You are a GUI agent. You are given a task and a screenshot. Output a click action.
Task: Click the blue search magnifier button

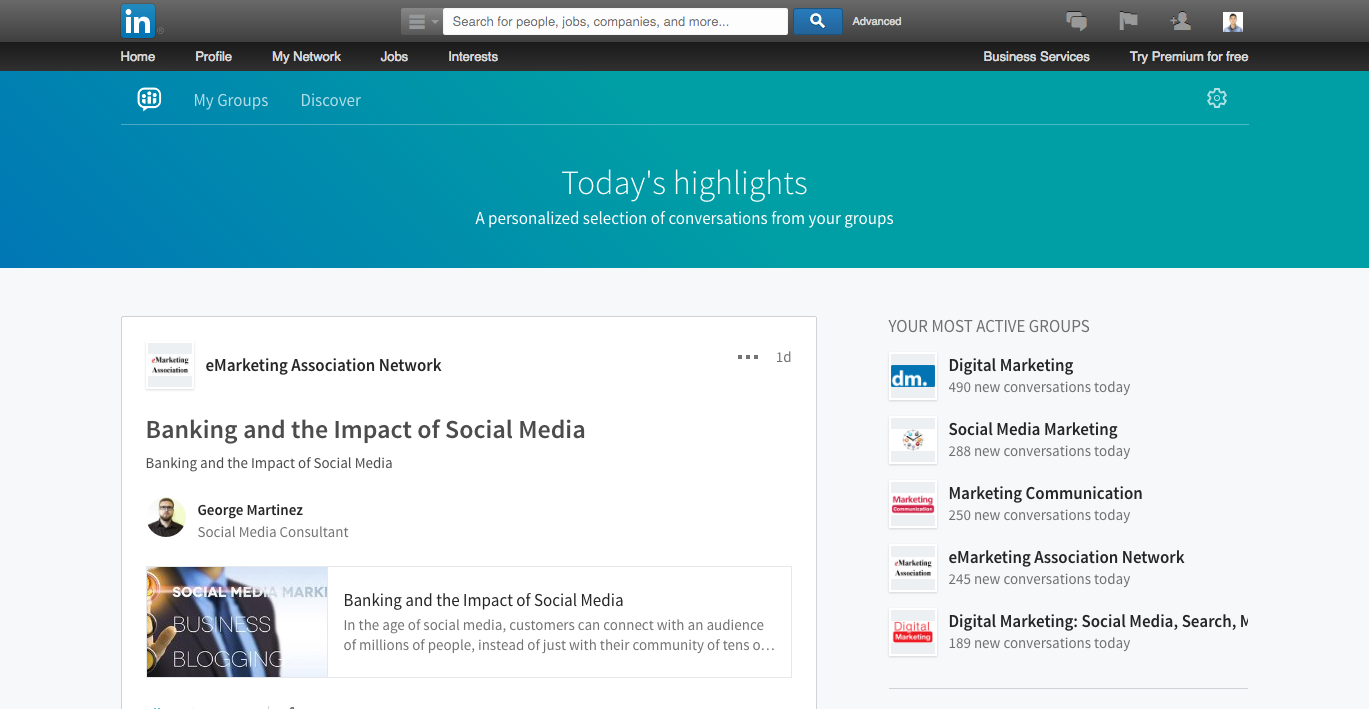point(817,21)
